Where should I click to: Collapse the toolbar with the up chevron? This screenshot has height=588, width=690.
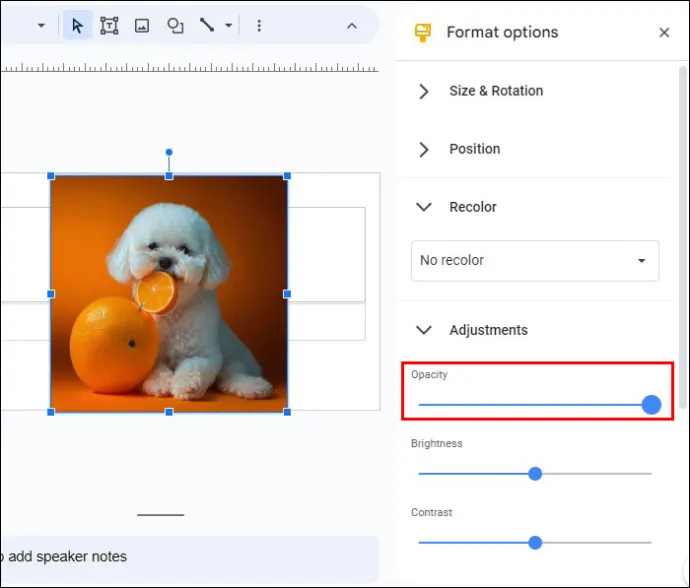(x=352, y=26)
